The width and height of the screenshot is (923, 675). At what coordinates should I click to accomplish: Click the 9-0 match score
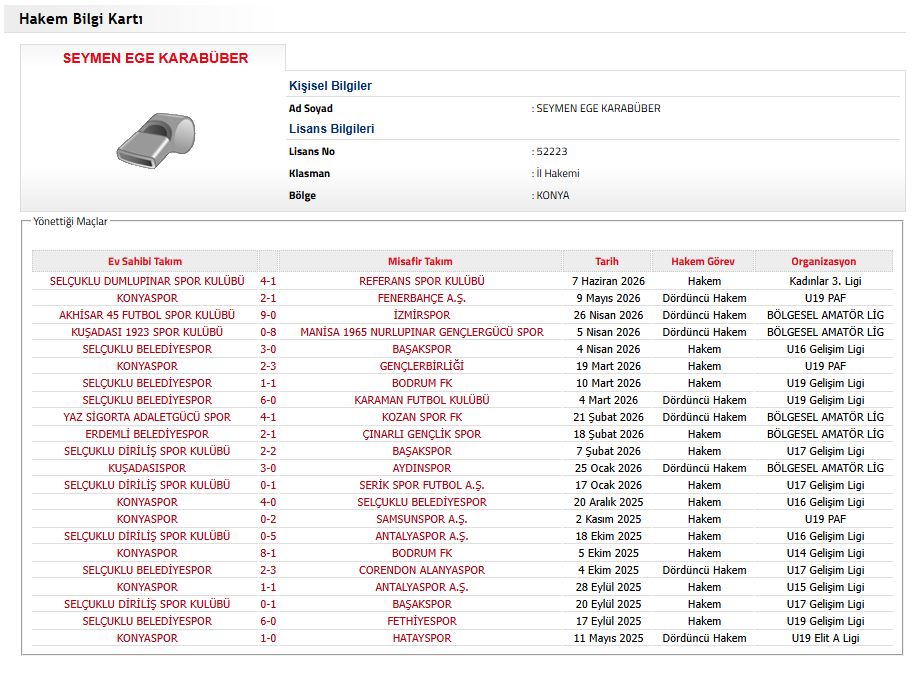[x=268, y=315]
